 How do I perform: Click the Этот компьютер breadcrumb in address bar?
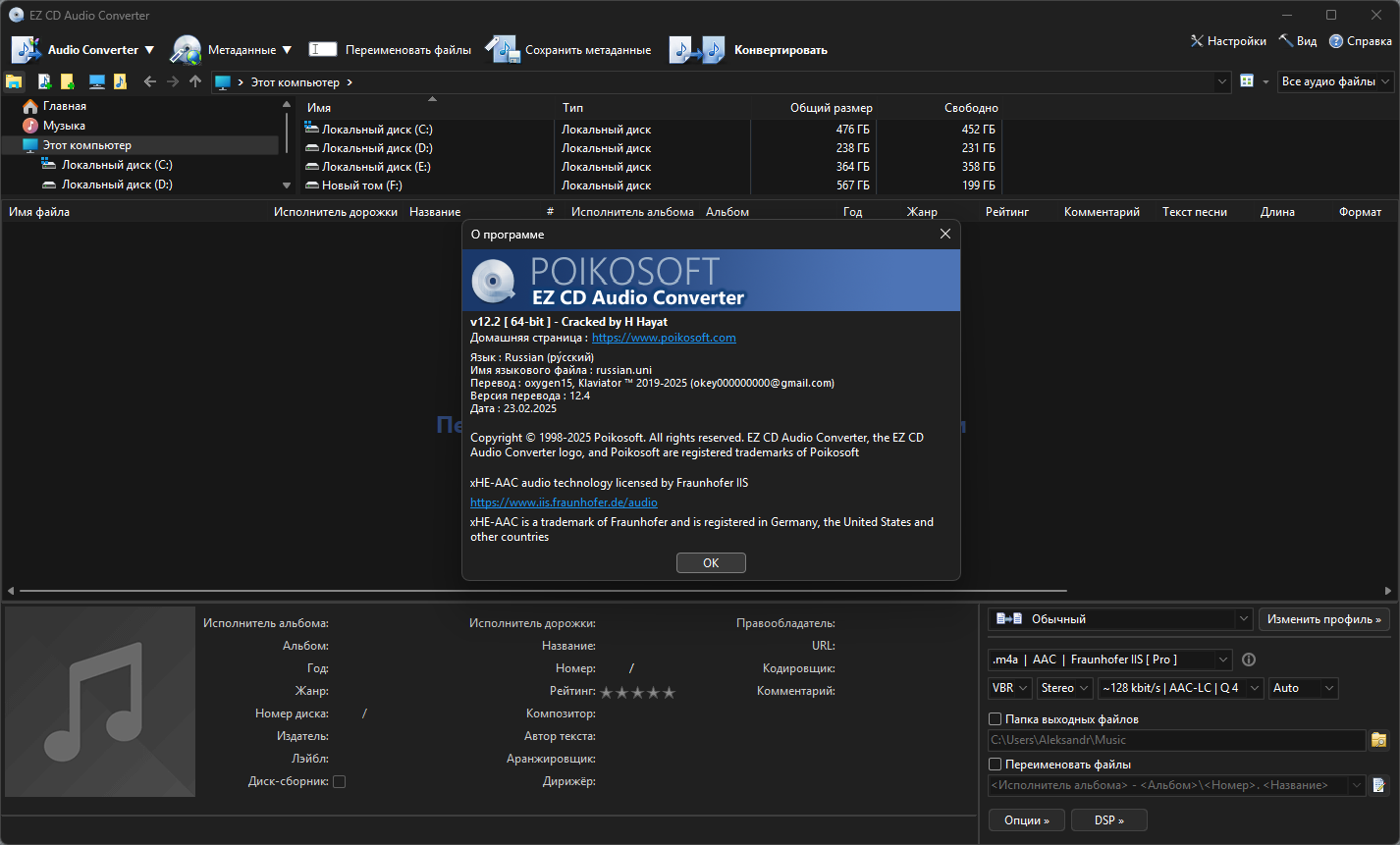tap(295, 82)
